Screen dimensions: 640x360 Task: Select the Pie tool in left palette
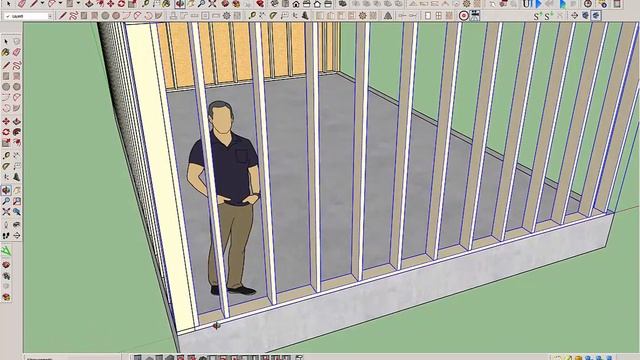coord(17,108)
